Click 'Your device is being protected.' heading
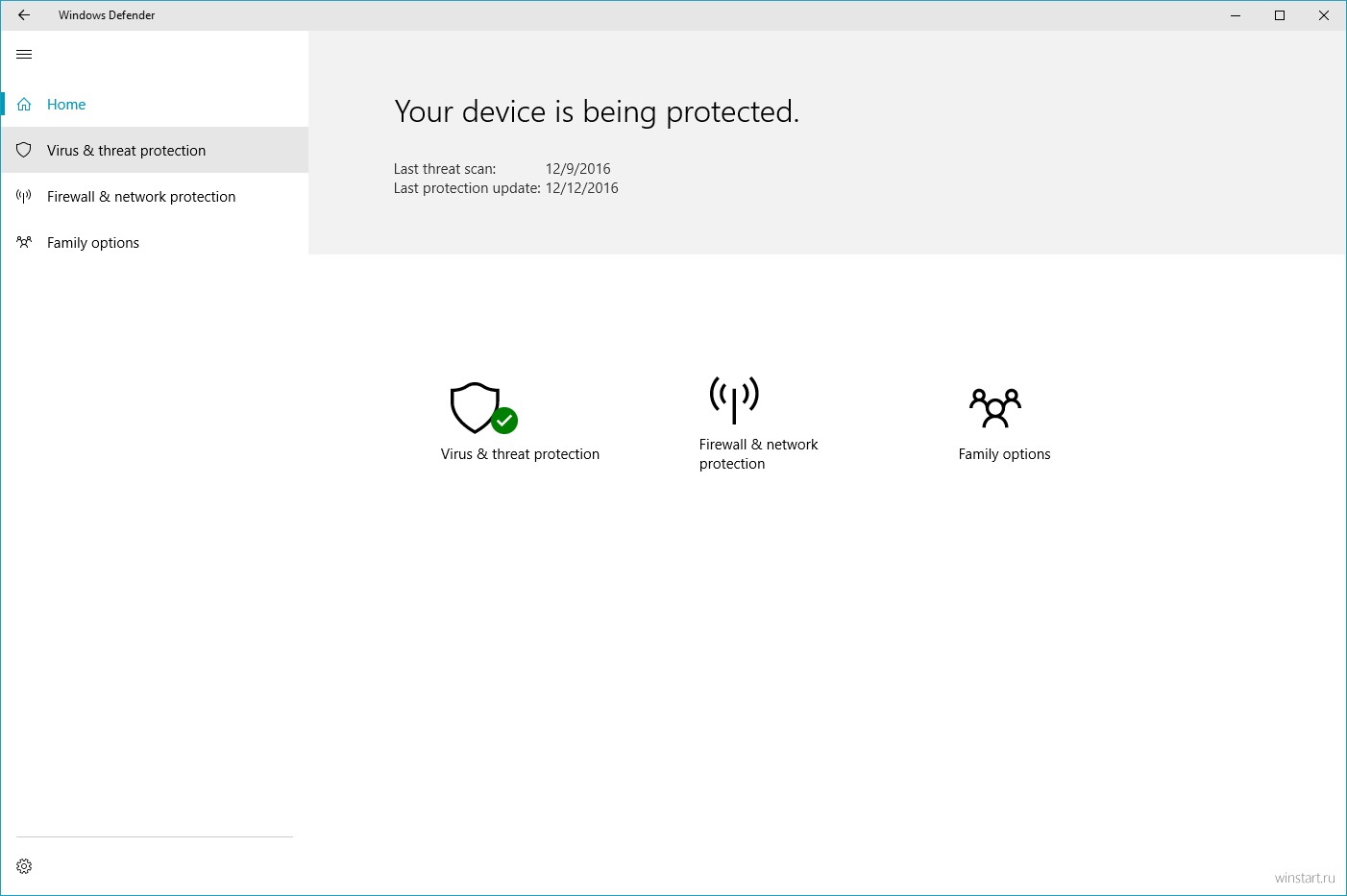 (597, 112)
